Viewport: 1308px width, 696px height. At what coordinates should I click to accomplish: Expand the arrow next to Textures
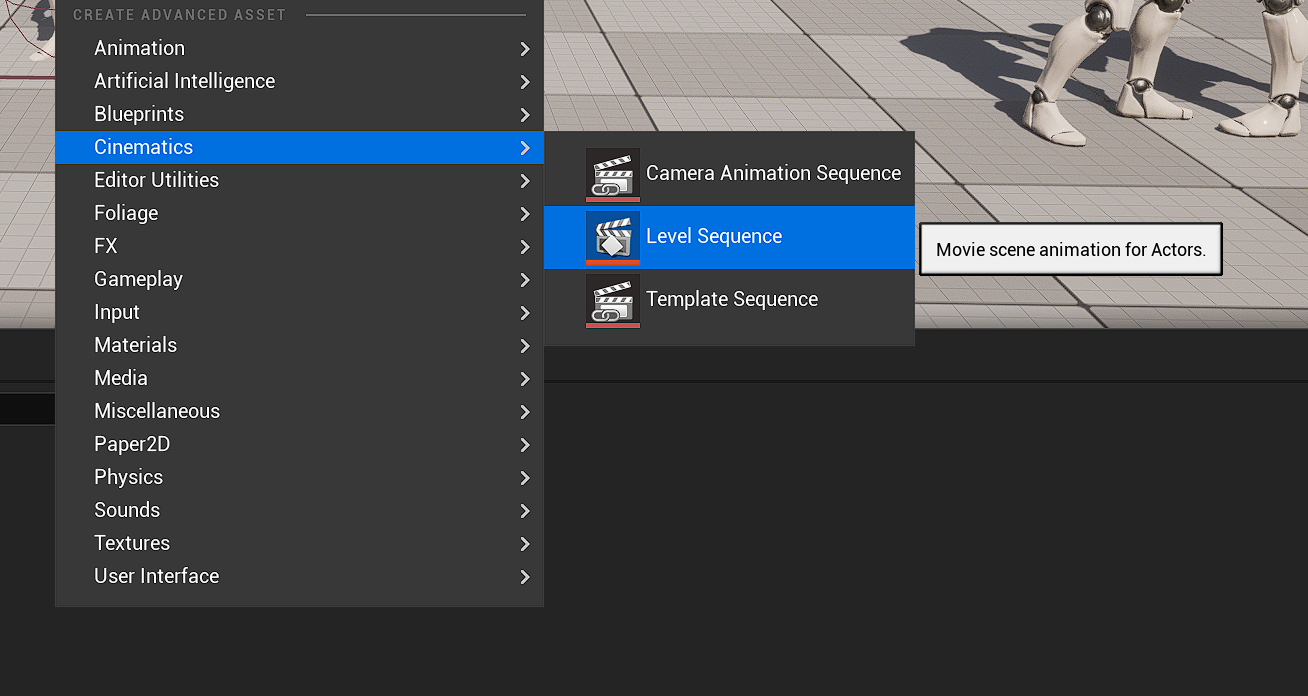click(x=525, y=544)
